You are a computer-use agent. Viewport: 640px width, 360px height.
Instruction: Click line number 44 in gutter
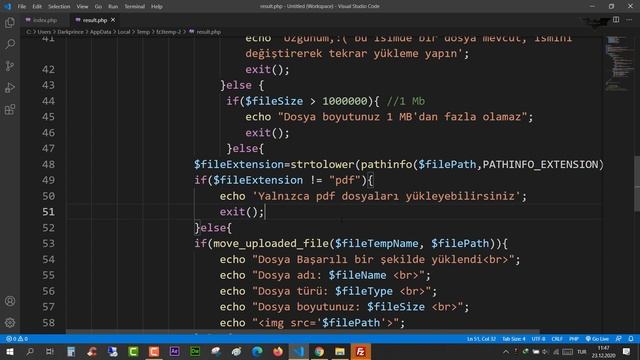[48, 101]
